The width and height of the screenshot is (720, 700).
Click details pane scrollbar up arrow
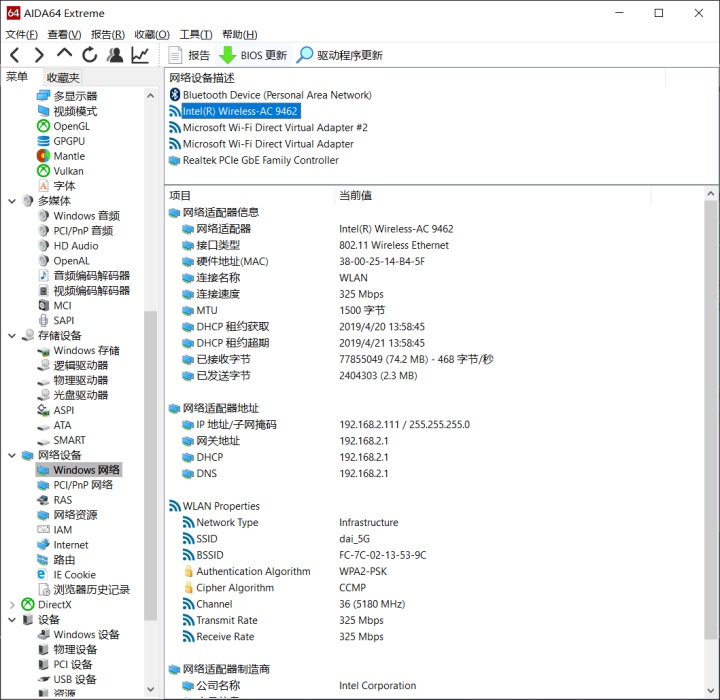711,193
